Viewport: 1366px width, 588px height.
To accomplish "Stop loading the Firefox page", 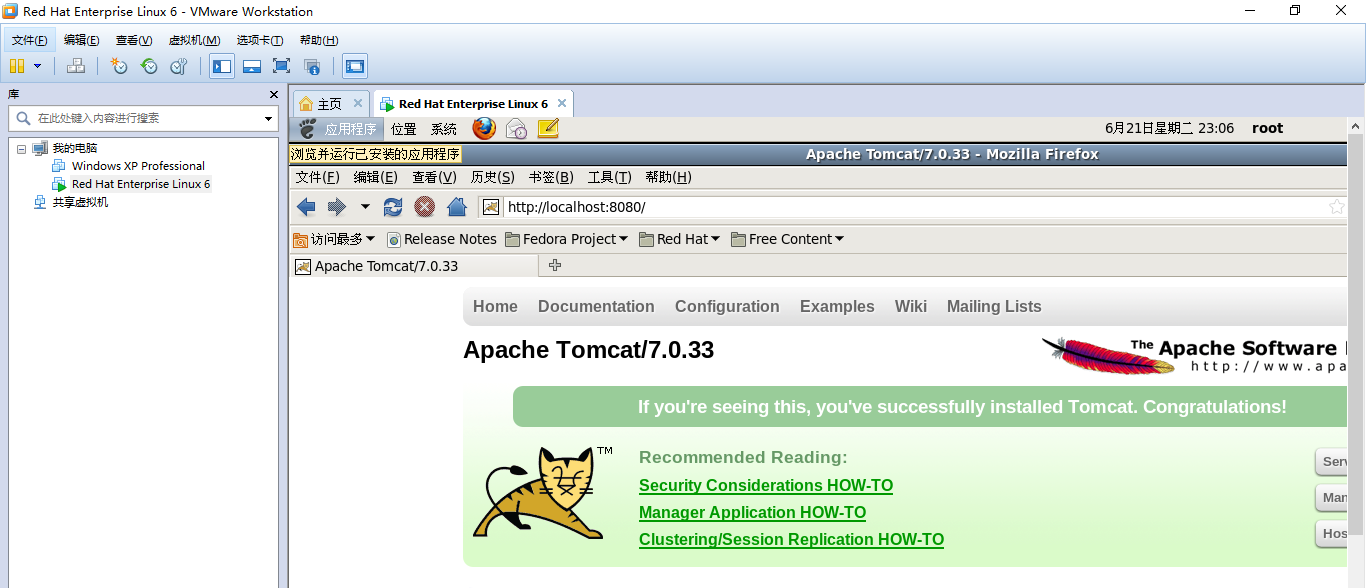I will (425, 207).
